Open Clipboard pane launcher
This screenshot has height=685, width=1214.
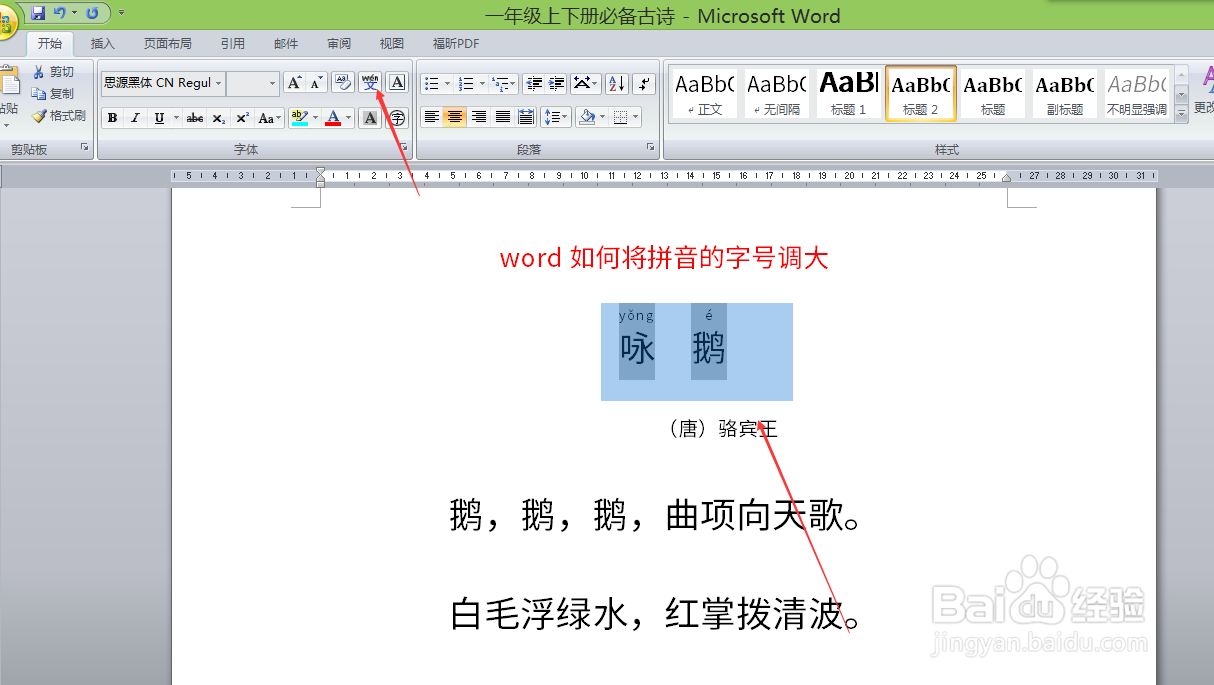pos(85,148)
